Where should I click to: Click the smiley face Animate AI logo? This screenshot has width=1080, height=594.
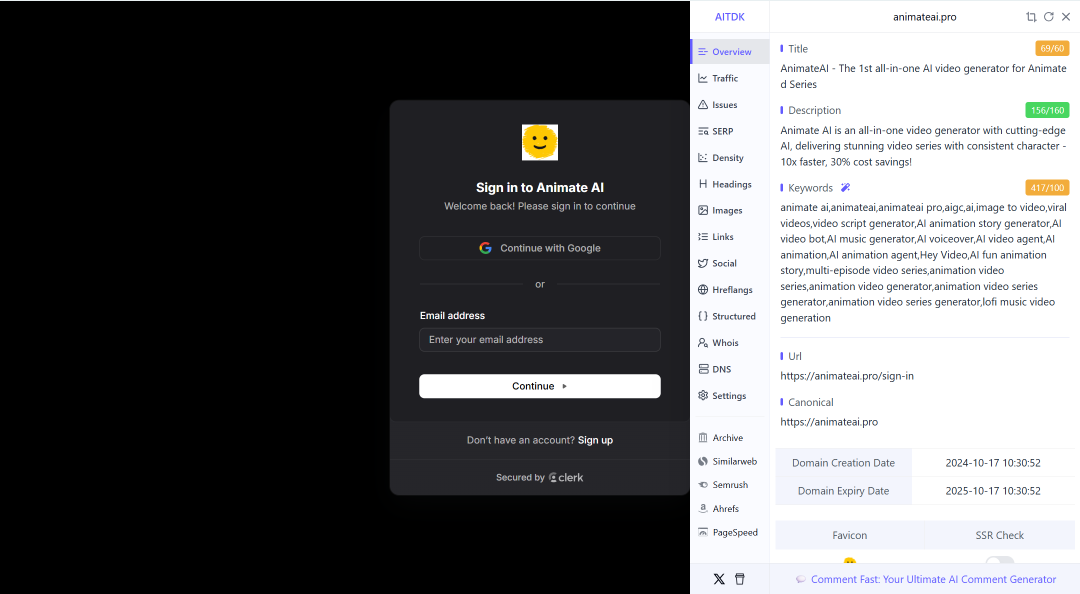(x=540, y=142)
